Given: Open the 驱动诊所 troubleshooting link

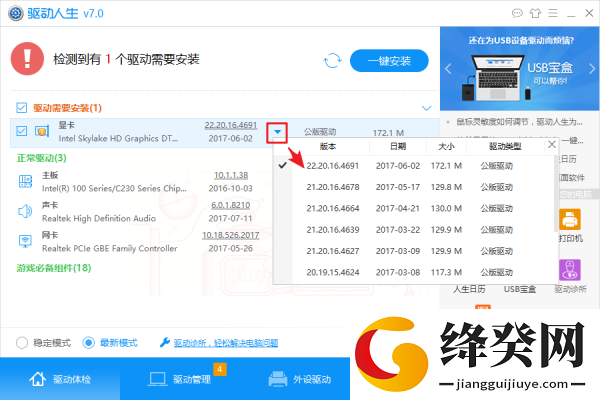Looking at the screenshot, I should pos(226,343).
